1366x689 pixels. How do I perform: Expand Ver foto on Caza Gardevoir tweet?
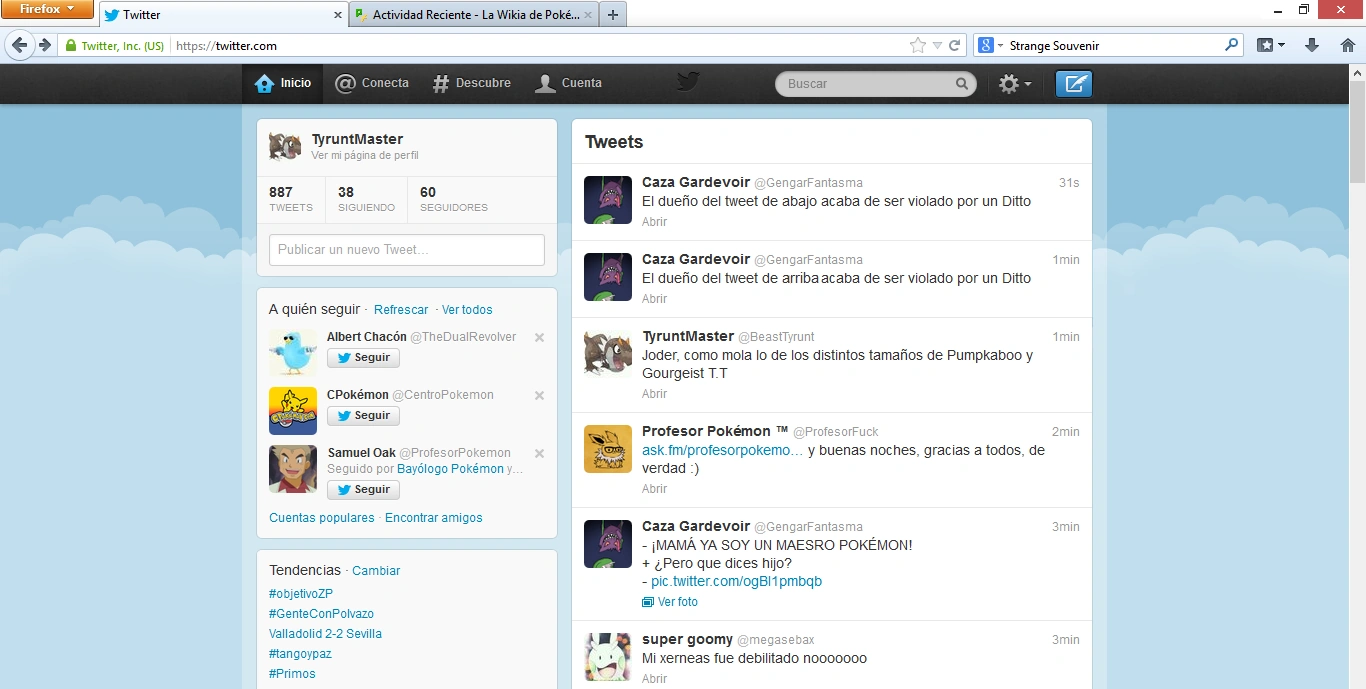point(670,602)
